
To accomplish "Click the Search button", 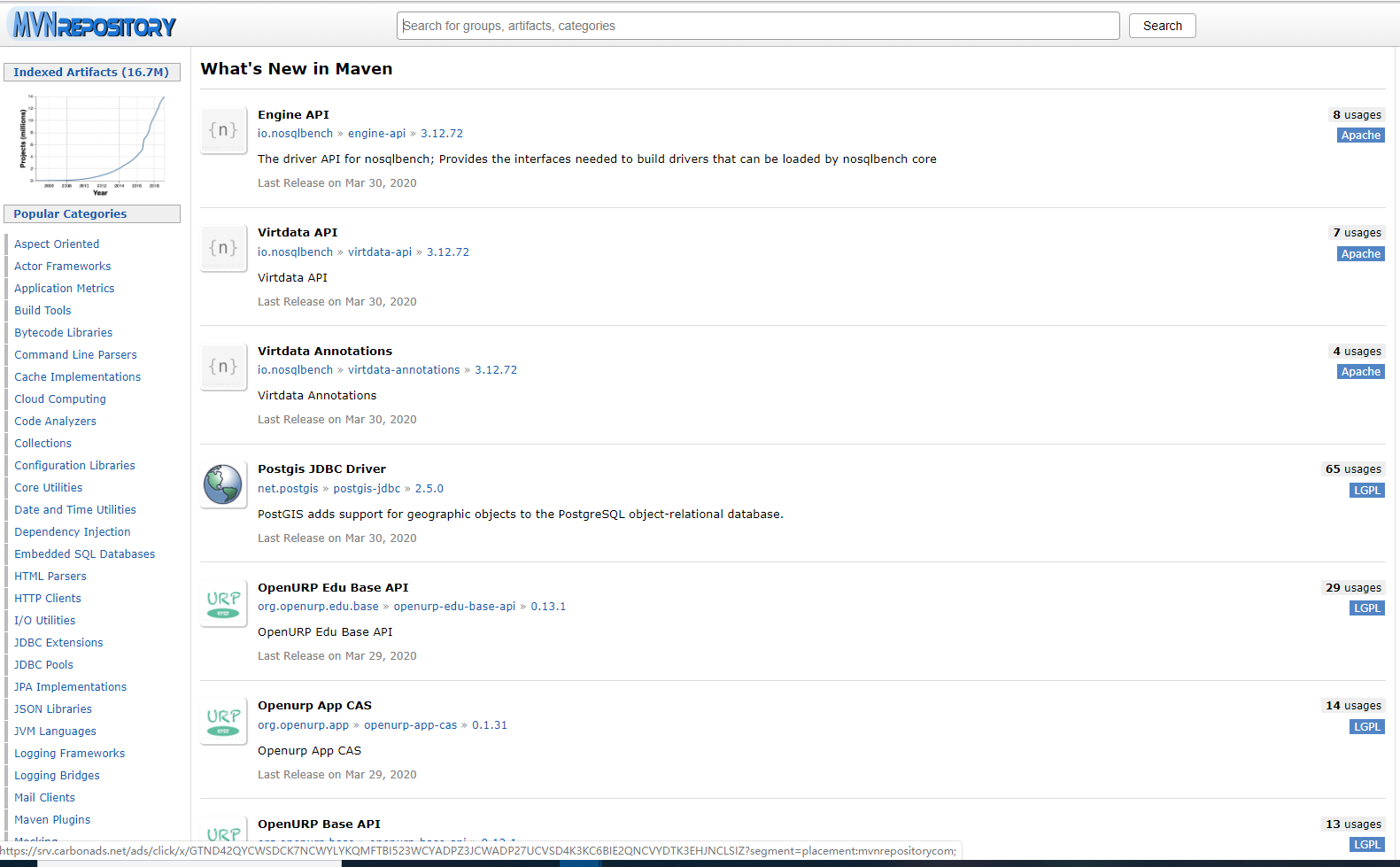I will [1162, 26].
